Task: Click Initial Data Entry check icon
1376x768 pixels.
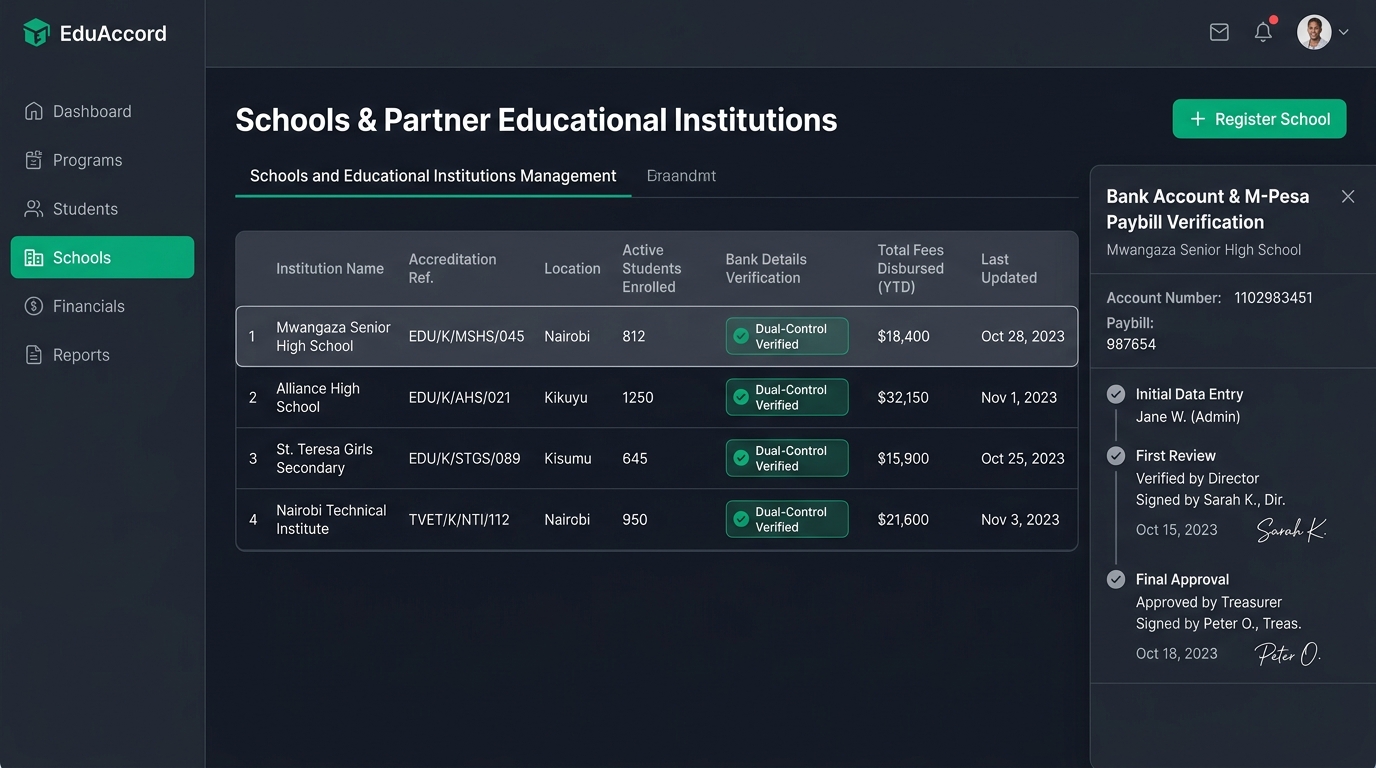Action: pyautogui.click(x=1116, y=394)
